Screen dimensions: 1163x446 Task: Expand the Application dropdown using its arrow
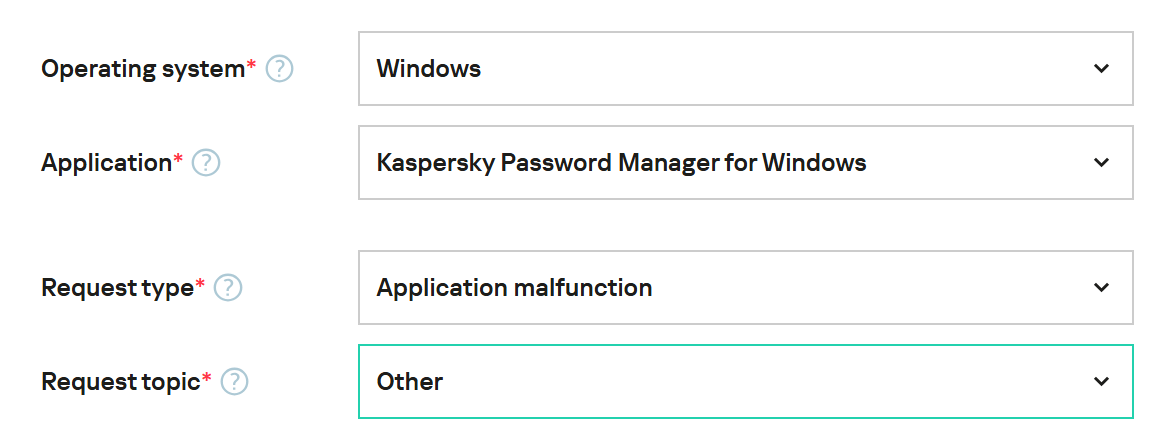[x=1101, y=163]
